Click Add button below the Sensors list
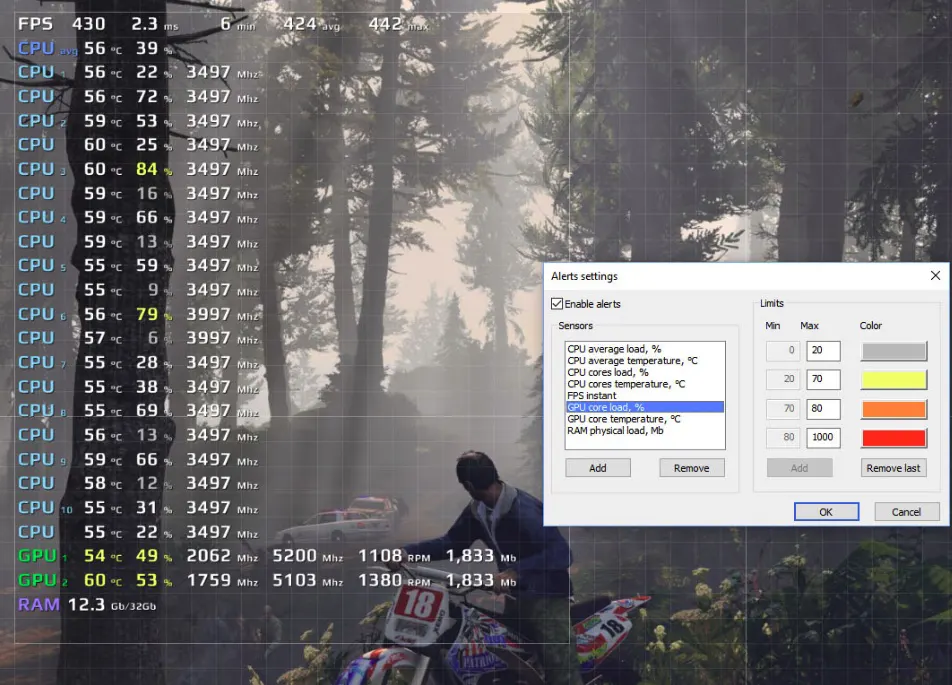The image size is (952, 685). click(x=597, y=468)
